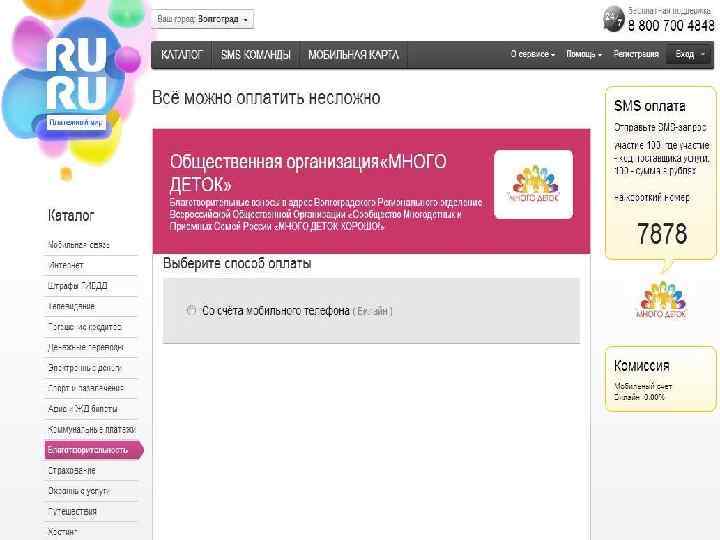The width and height of the screenshot is (720, 540).
Task: Open the Погашение кредитов category
Action: pyautogui.click(x=84, y=327)
